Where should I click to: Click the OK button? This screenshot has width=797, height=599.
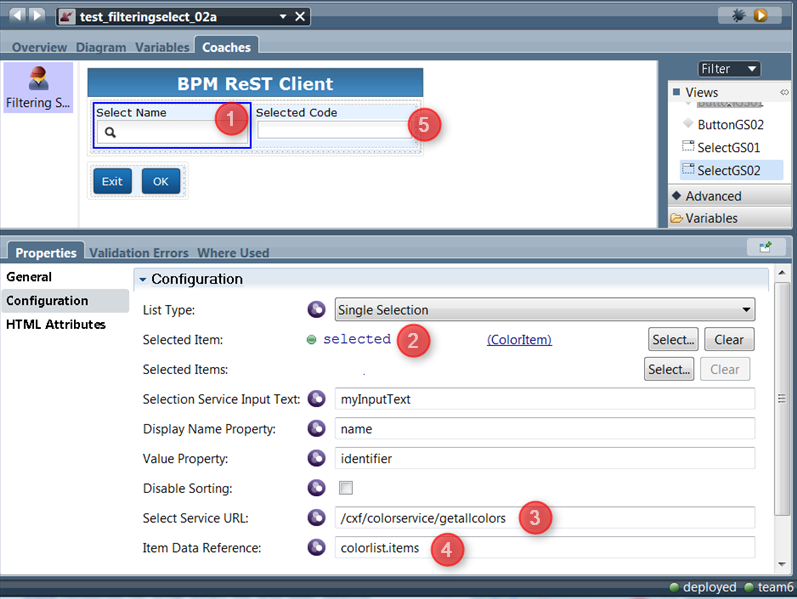(161, 182)
